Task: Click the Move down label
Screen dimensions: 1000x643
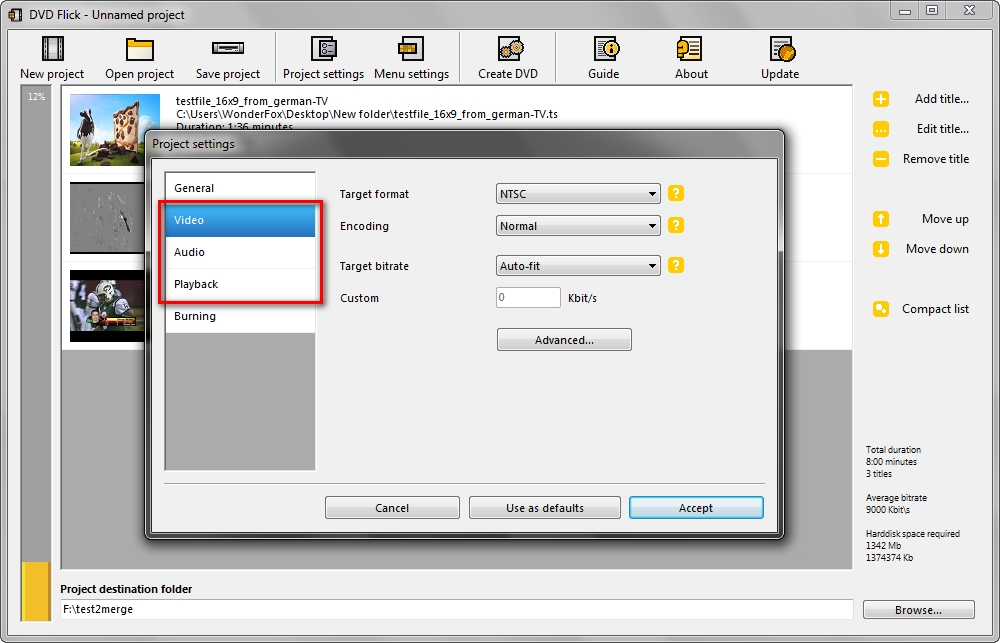Action: [937, 249]
